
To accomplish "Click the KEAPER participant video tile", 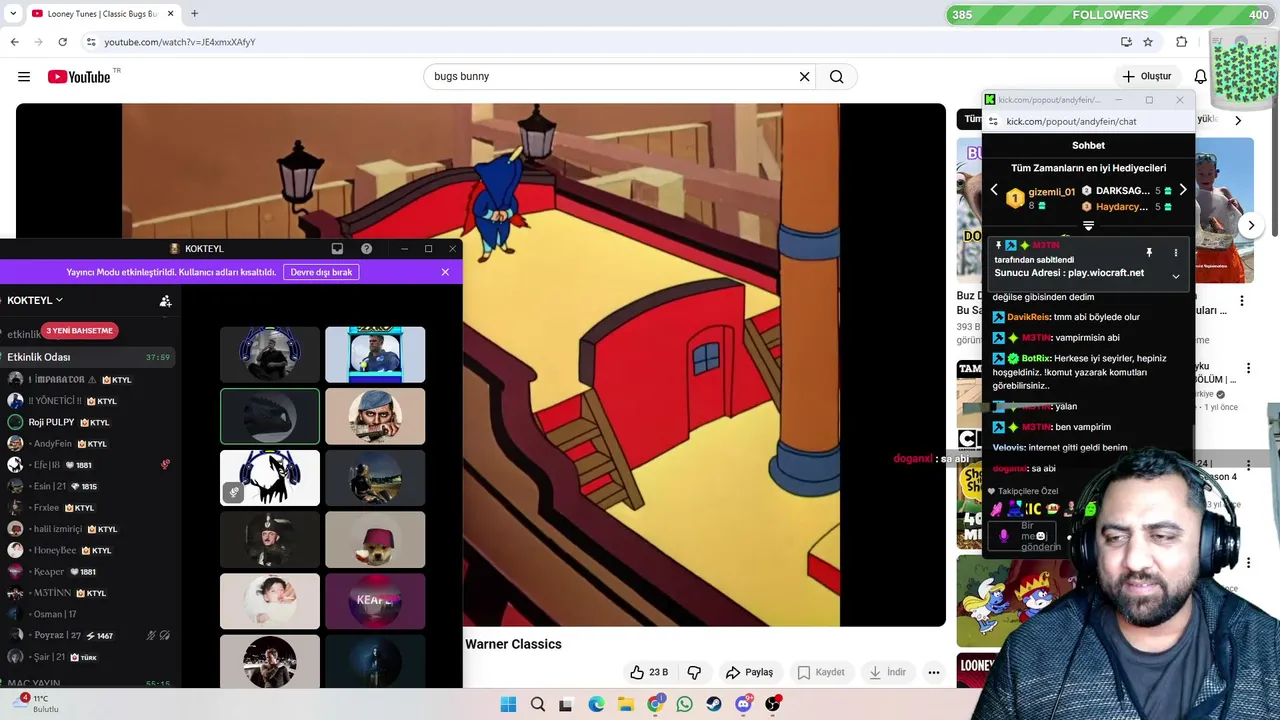I will click(375, 601).
